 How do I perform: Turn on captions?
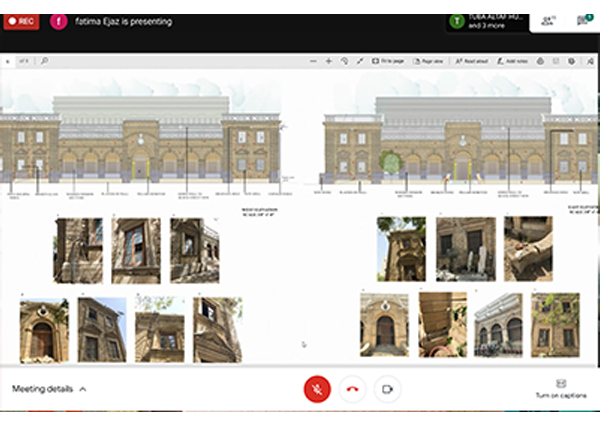pos(560,389)
